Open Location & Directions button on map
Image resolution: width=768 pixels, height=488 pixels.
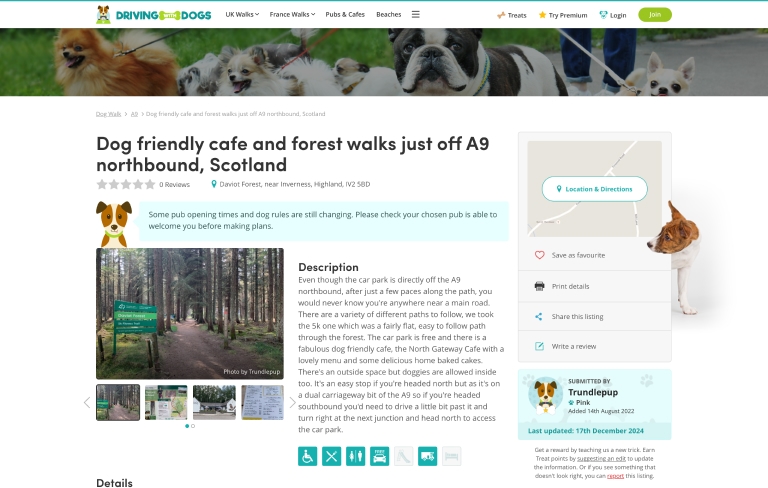pyautogui.click(x=594, y=189)
